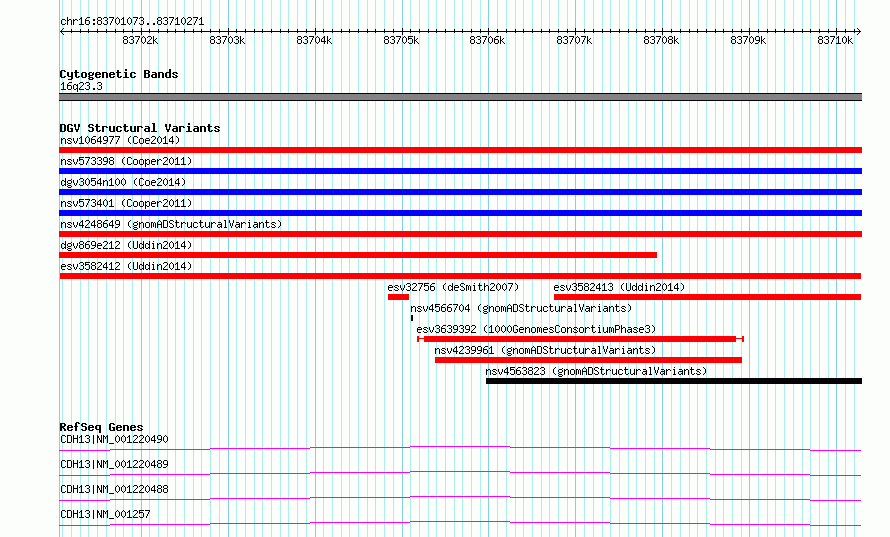Click the 83708k ruler tick label

click(661, 40)
